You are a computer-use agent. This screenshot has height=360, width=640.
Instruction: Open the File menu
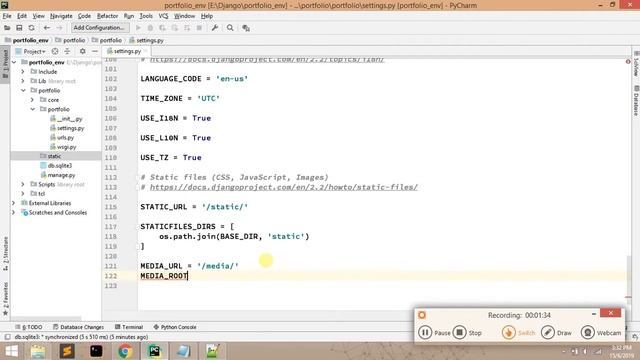coord(7,16)
